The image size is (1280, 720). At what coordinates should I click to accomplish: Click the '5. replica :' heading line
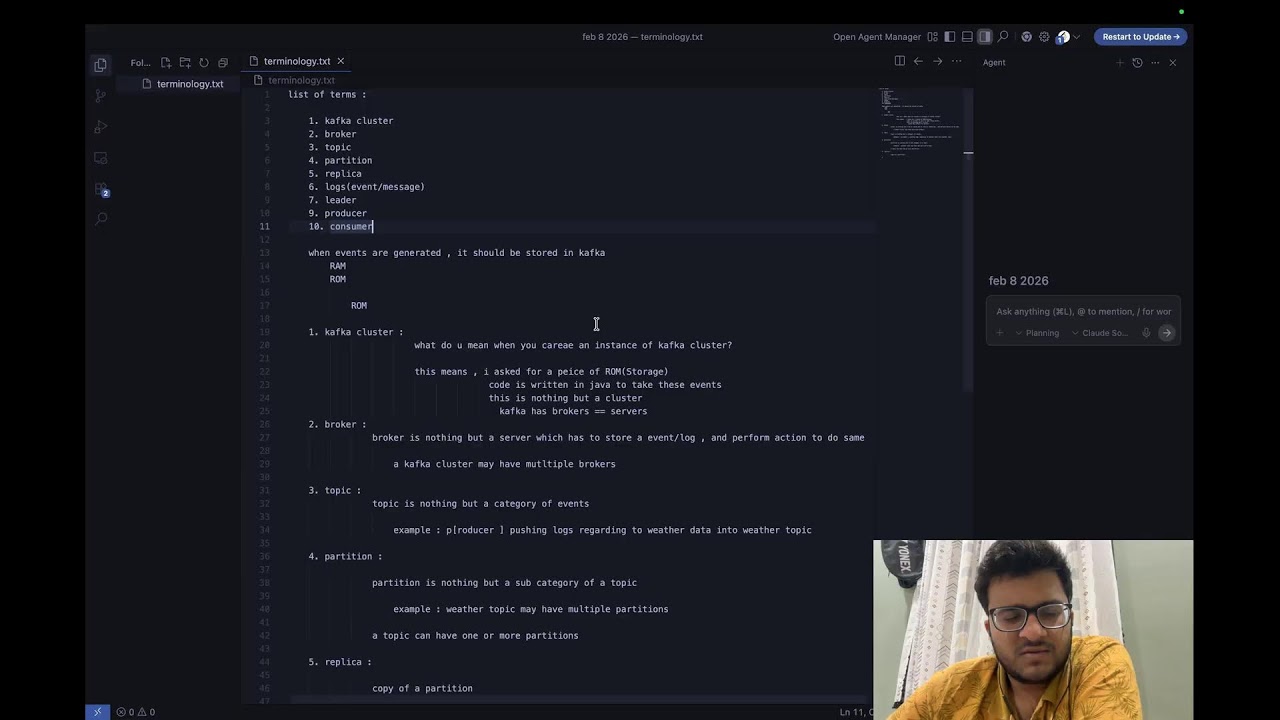(x=340, y=662)
